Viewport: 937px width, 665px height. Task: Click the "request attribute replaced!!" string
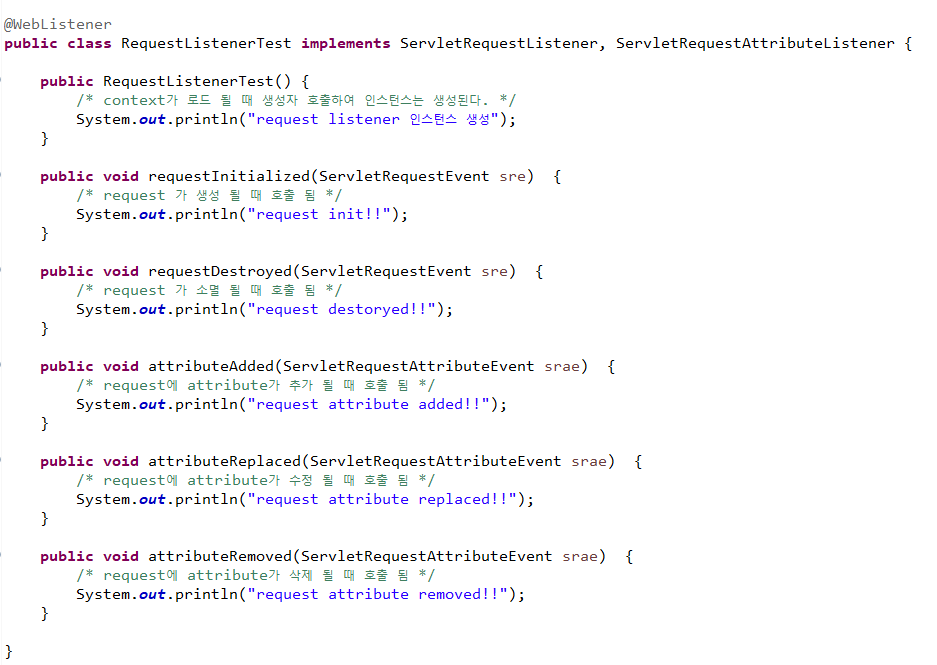pyautogui.click(x=382, y=499)
